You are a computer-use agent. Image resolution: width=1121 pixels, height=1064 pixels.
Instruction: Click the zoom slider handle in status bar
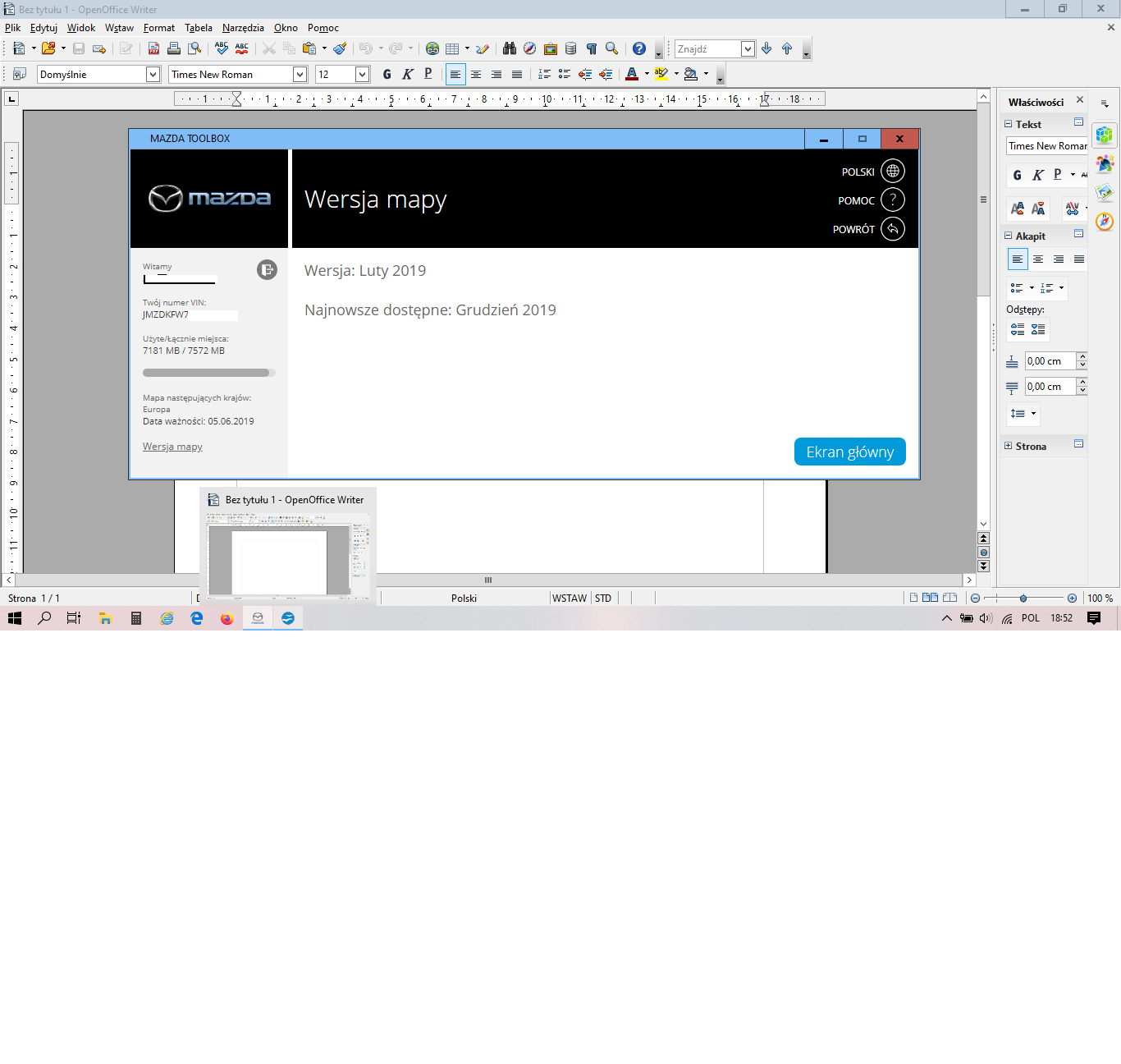[x=1023, y=598]
